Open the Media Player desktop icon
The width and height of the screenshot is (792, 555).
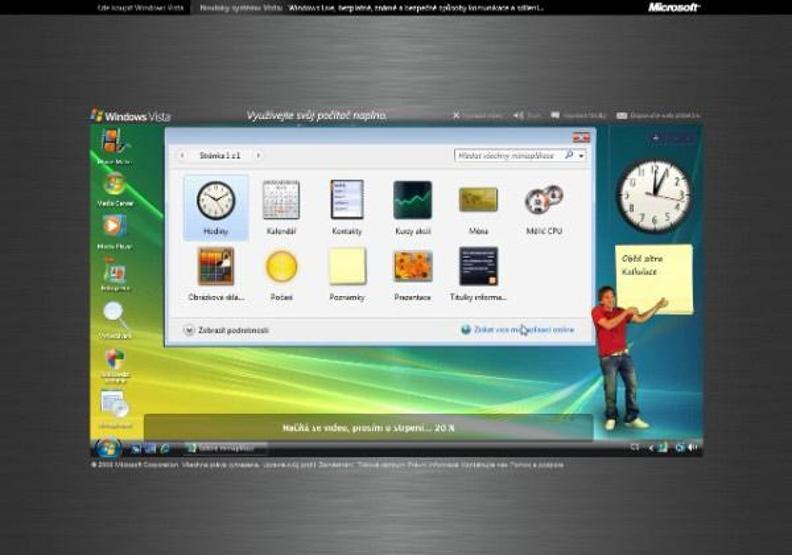click(114, 232)
